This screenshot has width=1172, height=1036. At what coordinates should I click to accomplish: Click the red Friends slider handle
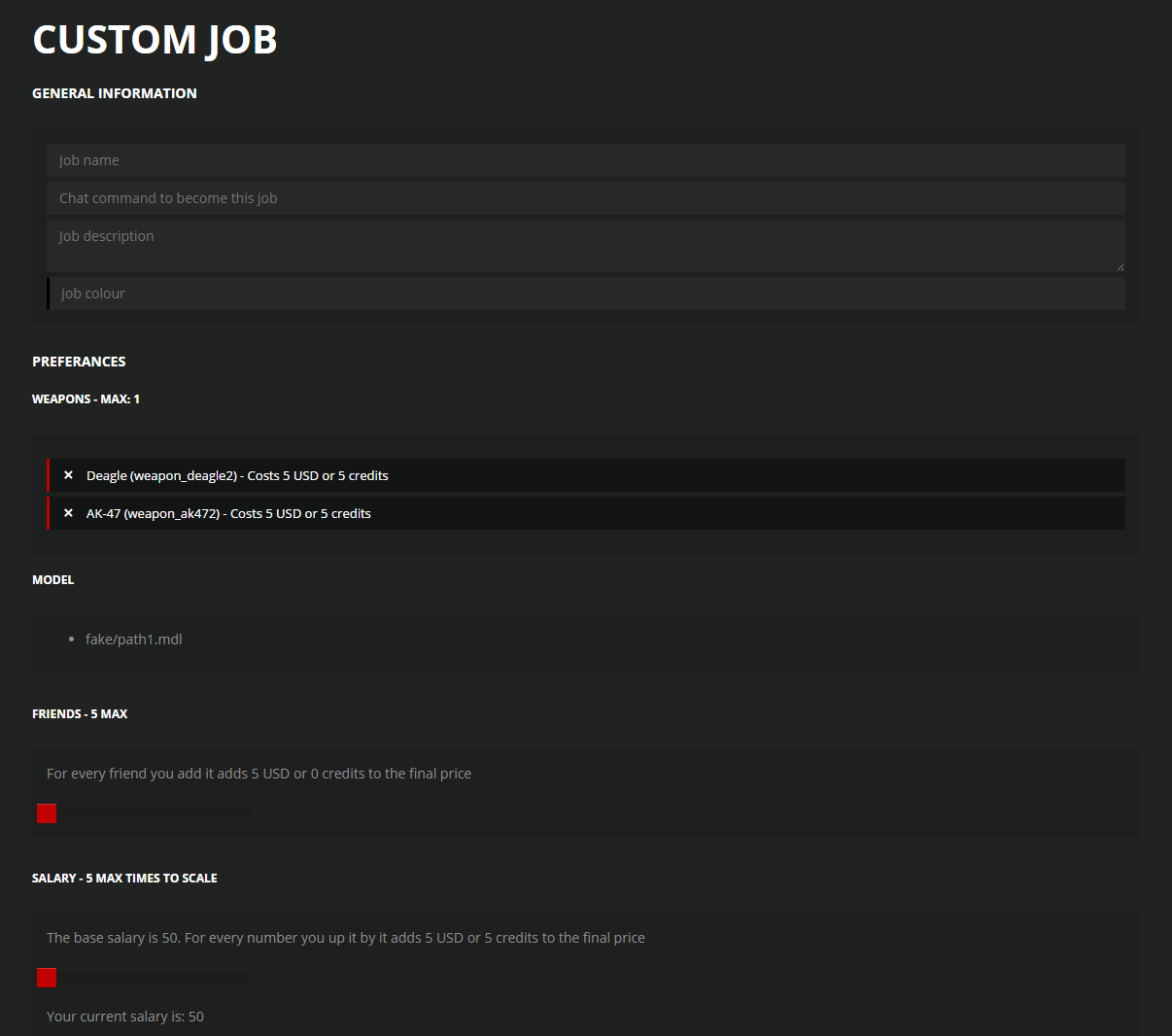[47, 813]
